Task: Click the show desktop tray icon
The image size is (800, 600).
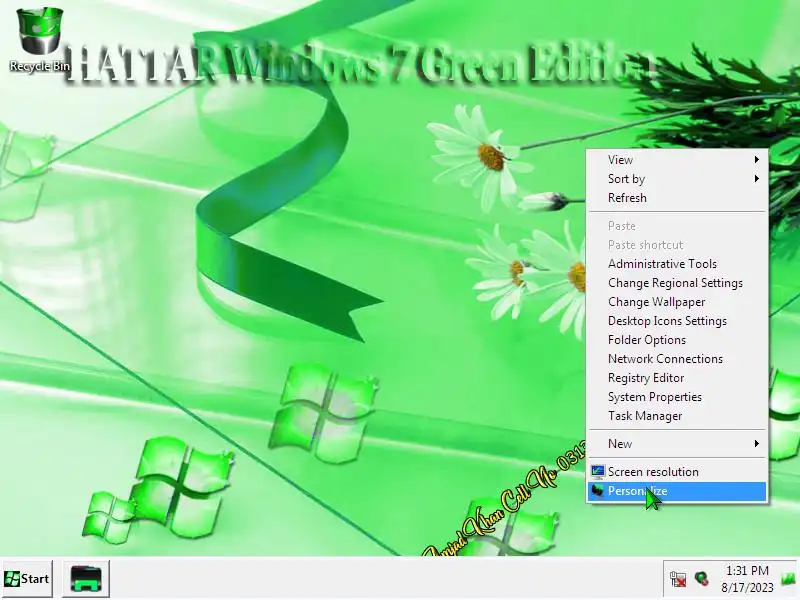Action: [788, 579]
